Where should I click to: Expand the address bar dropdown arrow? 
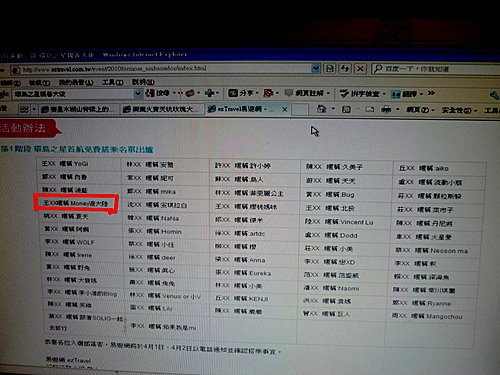(315, 69)
